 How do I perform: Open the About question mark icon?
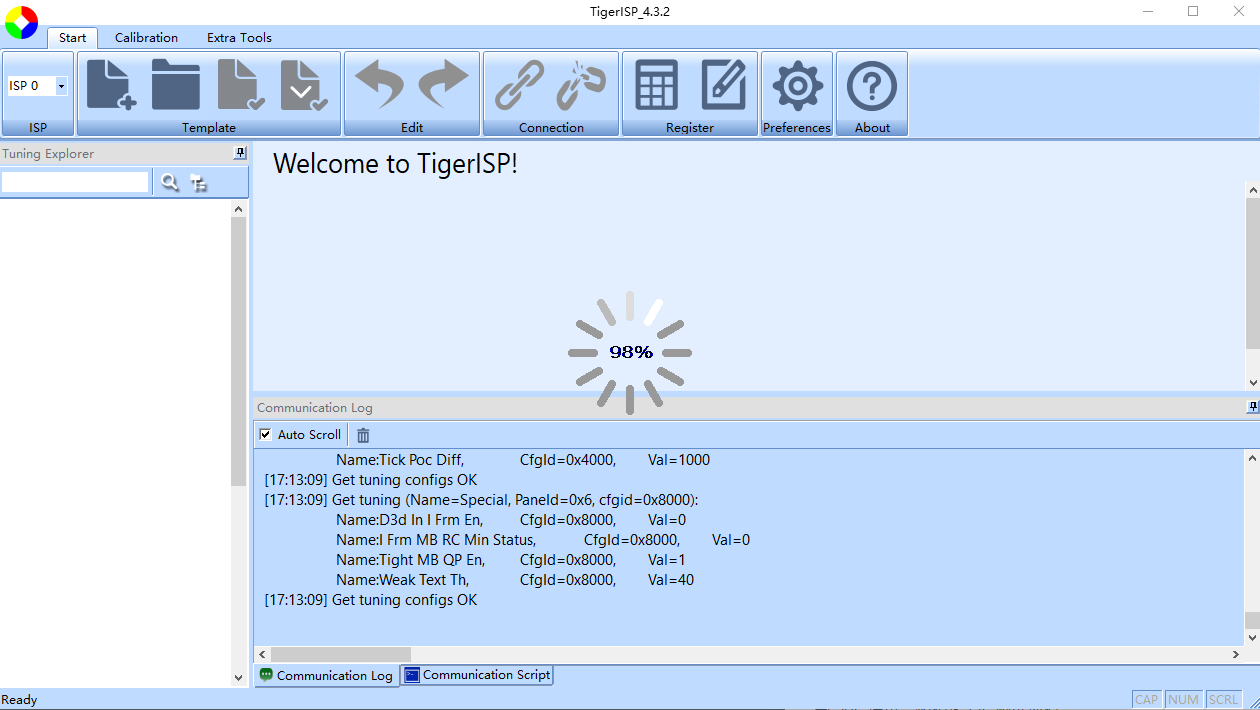tap(871, 85)
